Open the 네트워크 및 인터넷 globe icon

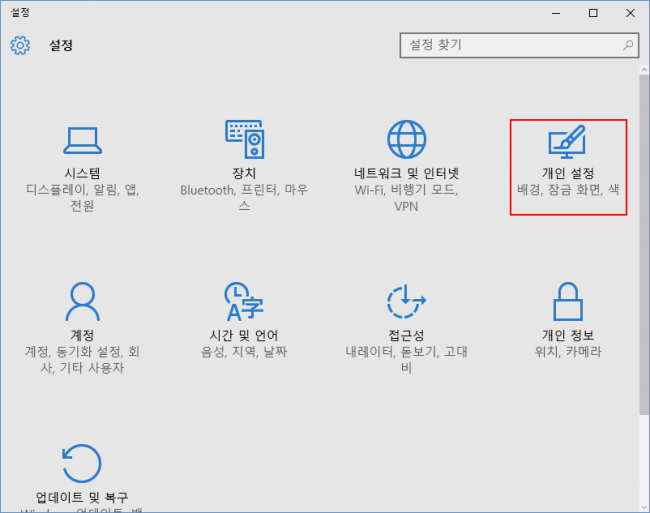[x=406, y=139]
